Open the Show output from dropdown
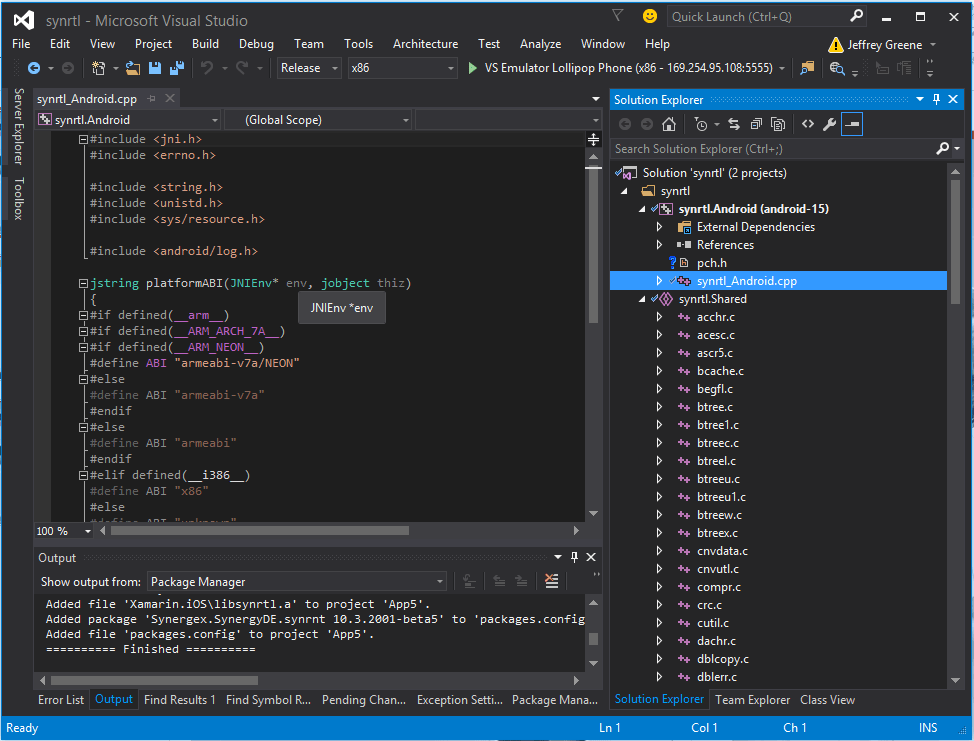This screenshot has height=741, width=974. coord(297,581)
